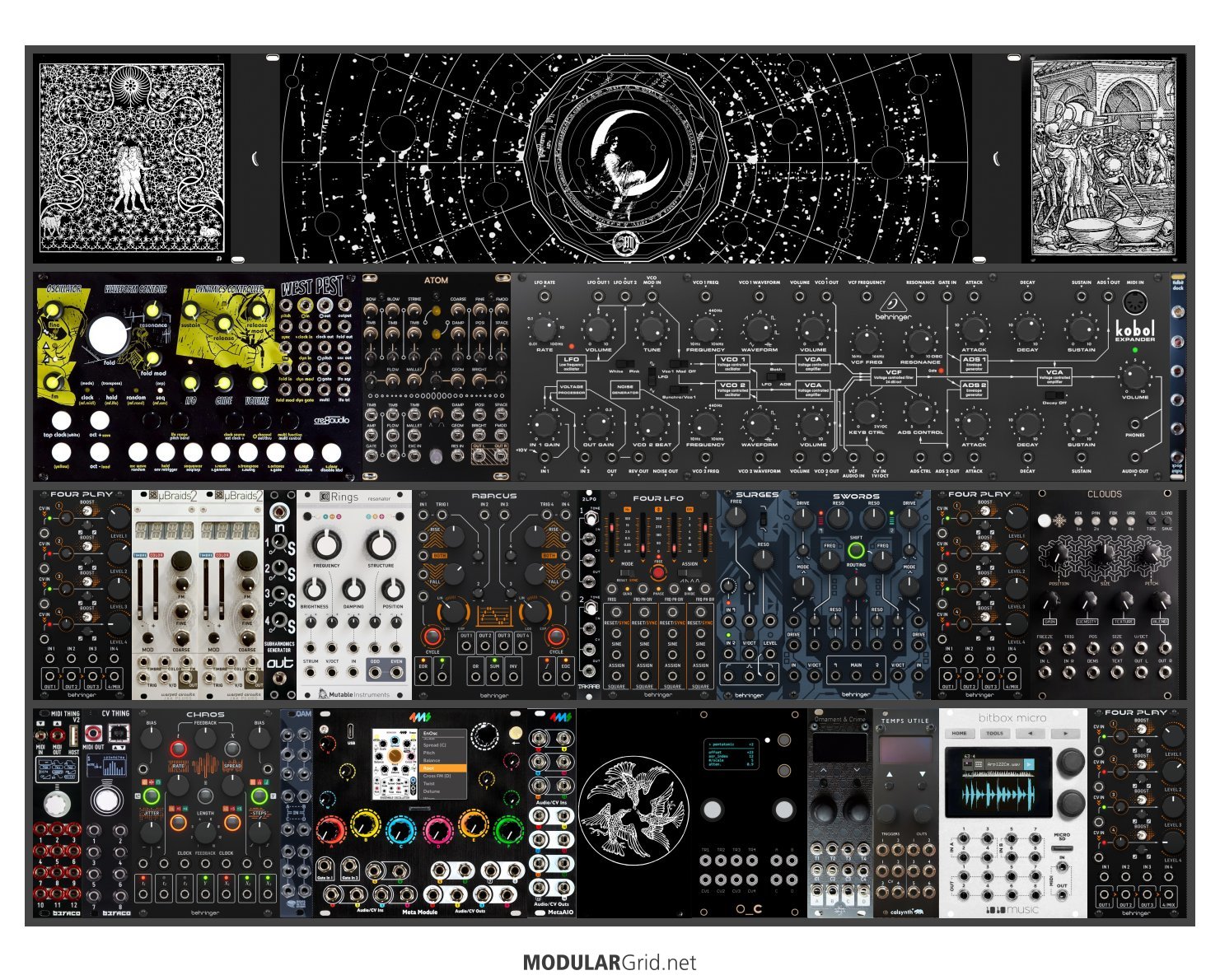Click the large white fold knob on West Pest
Viewport: 1220px width, 980px height.
[107, 335]
